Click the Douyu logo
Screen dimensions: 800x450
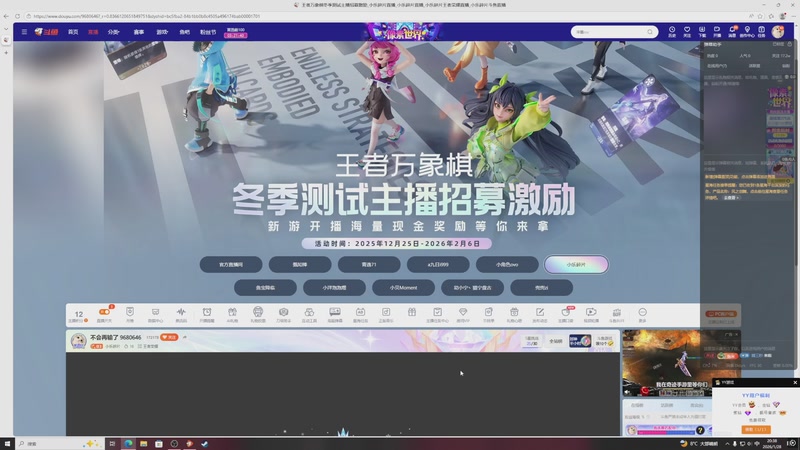coord(46,32)
